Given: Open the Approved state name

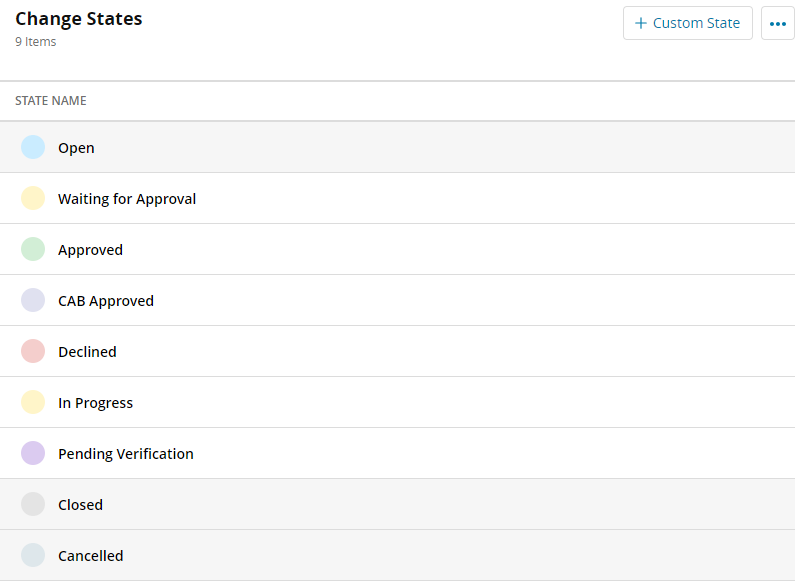Looking at the screenshot, I should [90, 250].
